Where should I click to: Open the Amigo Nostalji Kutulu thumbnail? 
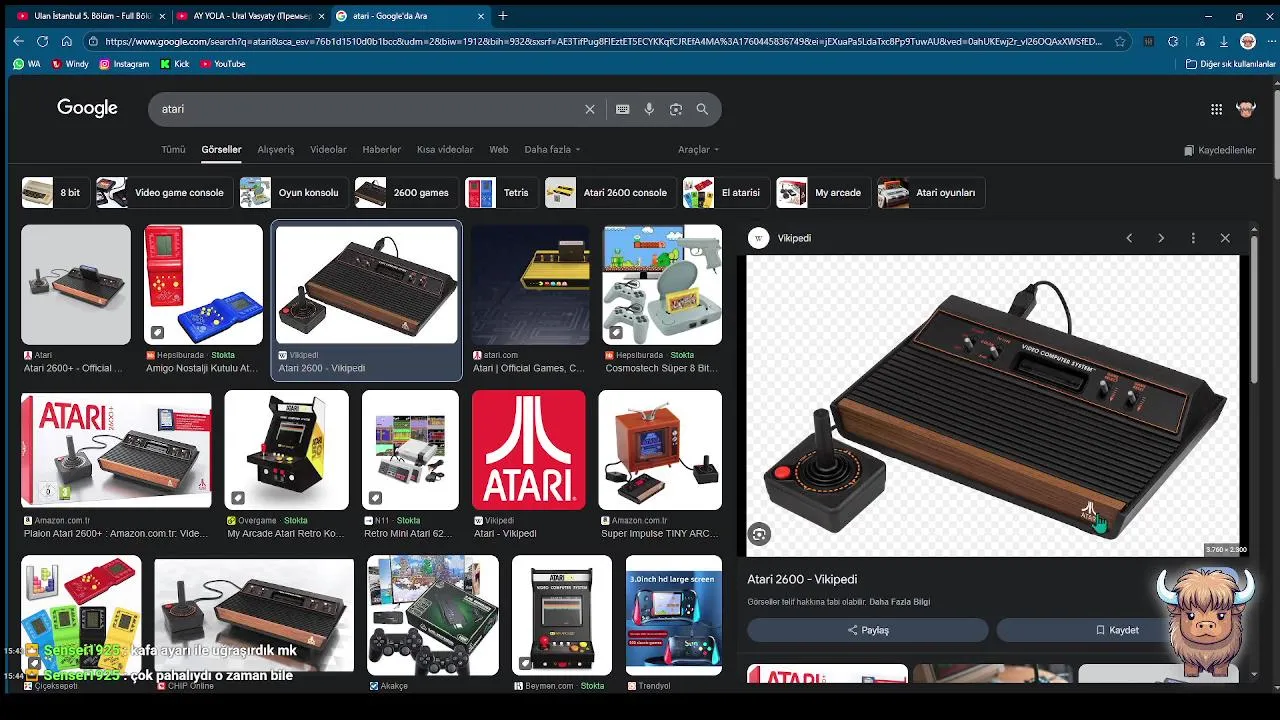click(x=203, y=285)
